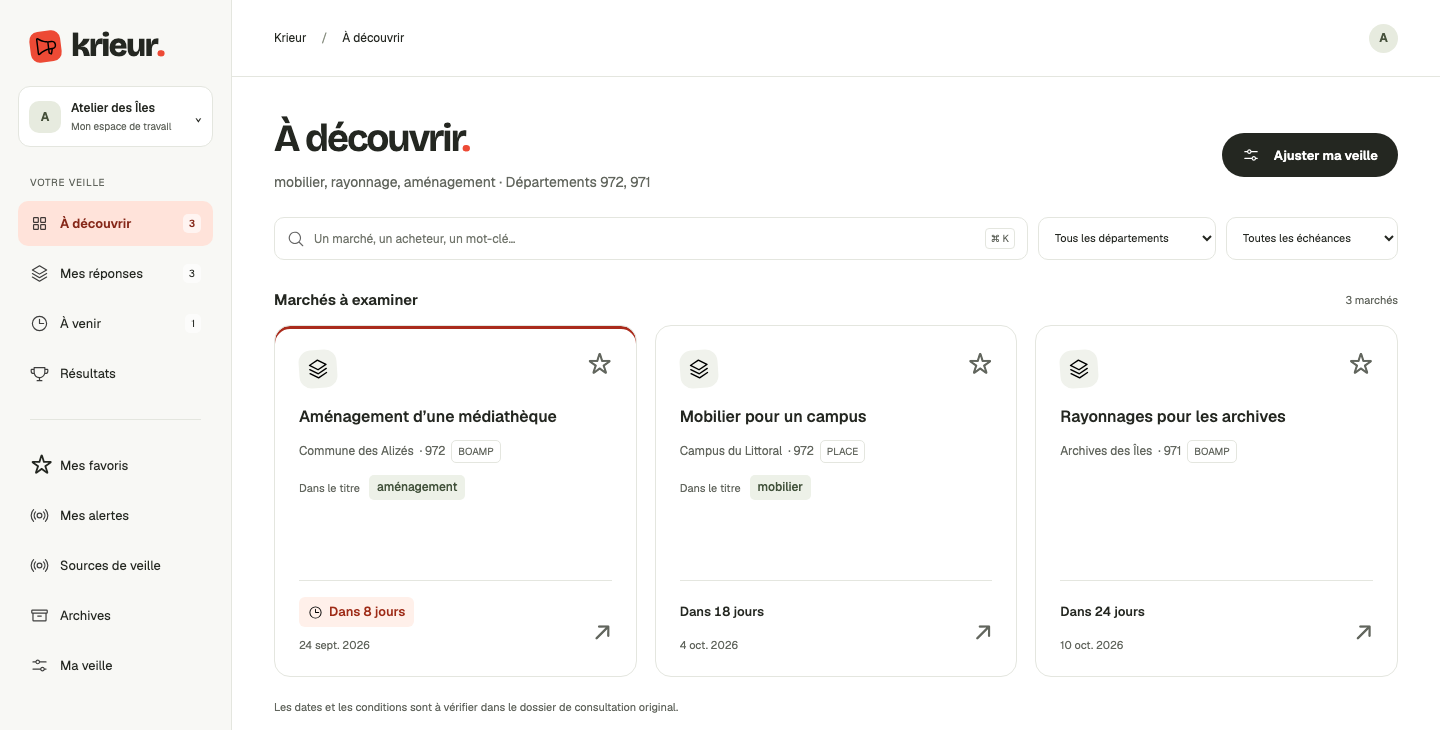The image size is (1440, 730).
Task: Click BOAMP badge on Archives des Îles card
Action: click(x=1212, y=451)
